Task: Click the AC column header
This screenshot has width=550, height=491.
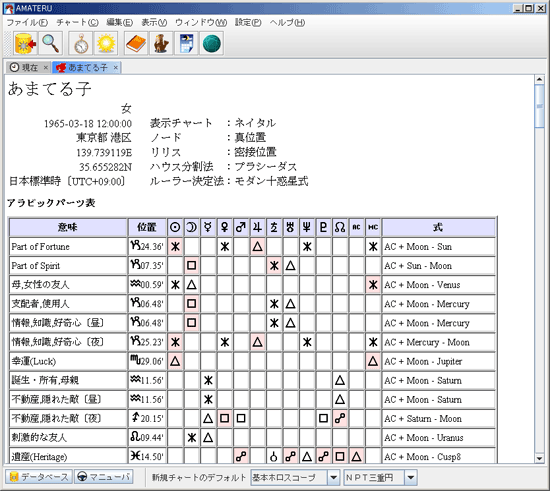Action: coord(356,227)
